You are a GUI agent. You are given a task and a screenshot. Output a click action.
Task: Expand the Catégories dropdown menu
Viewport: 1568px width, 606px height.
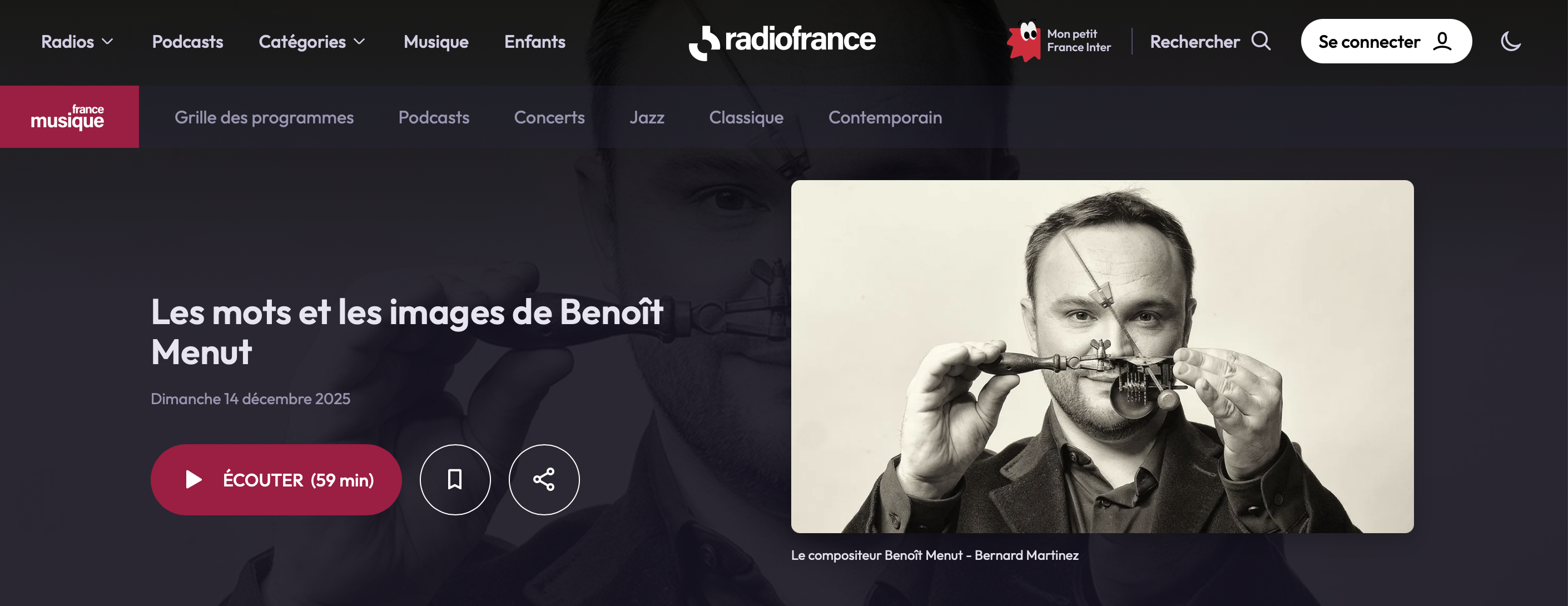pyautogui.click(x=311, y=41)
